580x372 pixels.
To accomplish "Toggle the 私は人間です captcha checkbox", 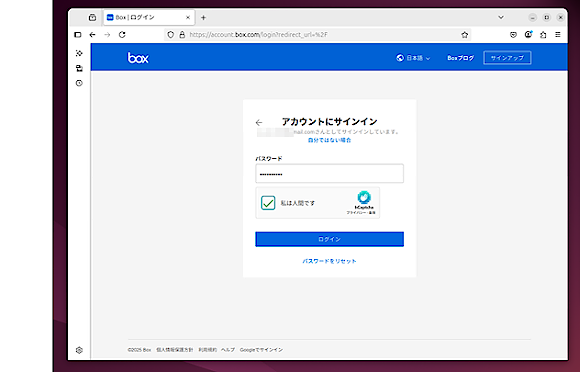I will 268,203.
